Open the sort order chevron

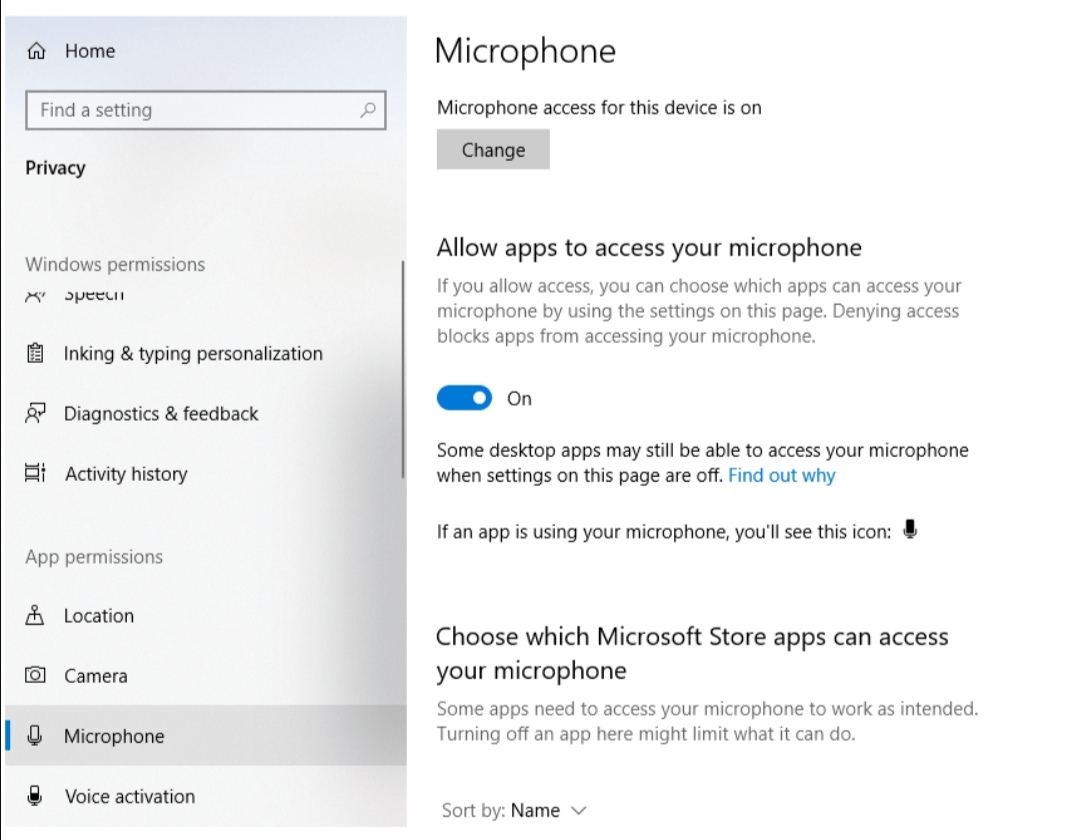(577, 811)
